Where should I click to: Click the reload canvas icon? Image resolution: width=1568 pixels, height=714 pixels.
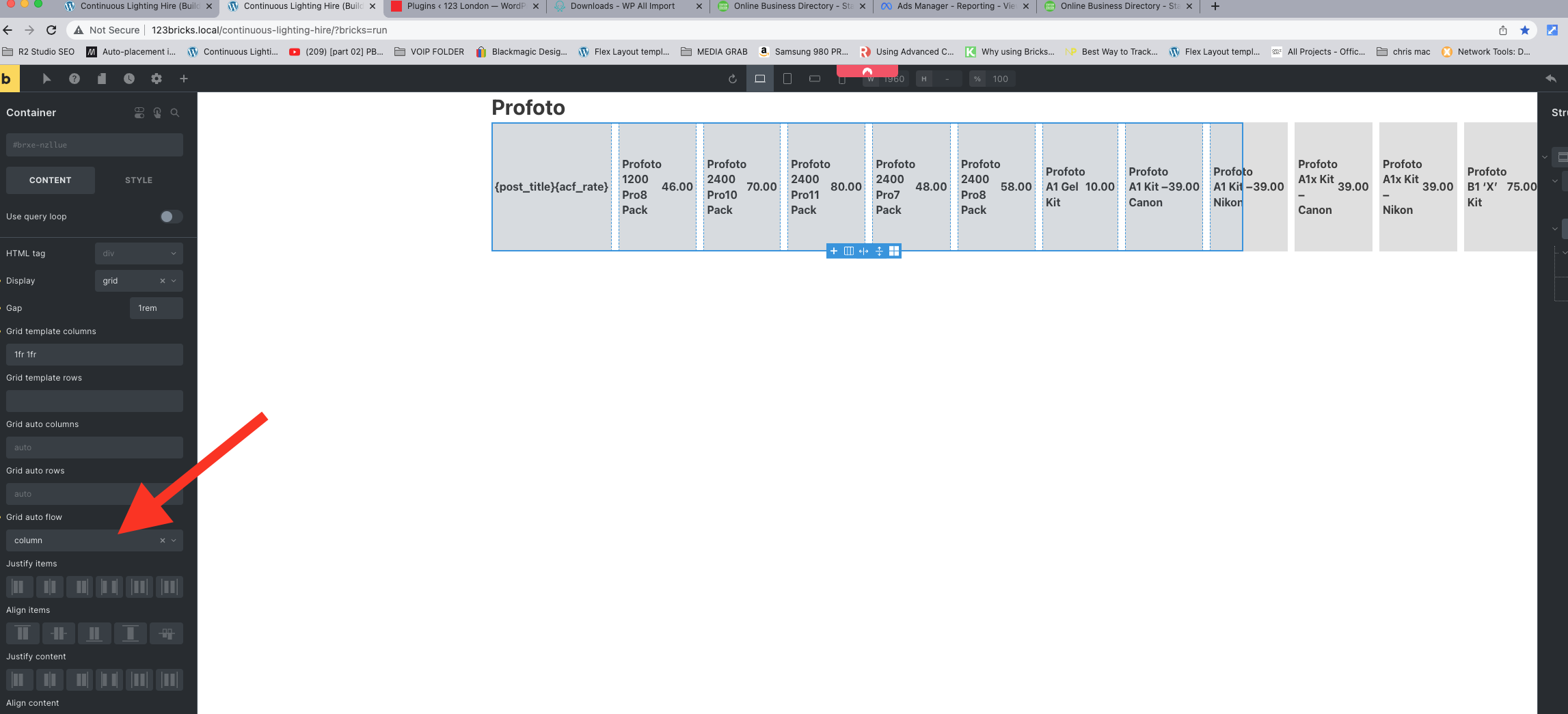[x=733, y=79]
